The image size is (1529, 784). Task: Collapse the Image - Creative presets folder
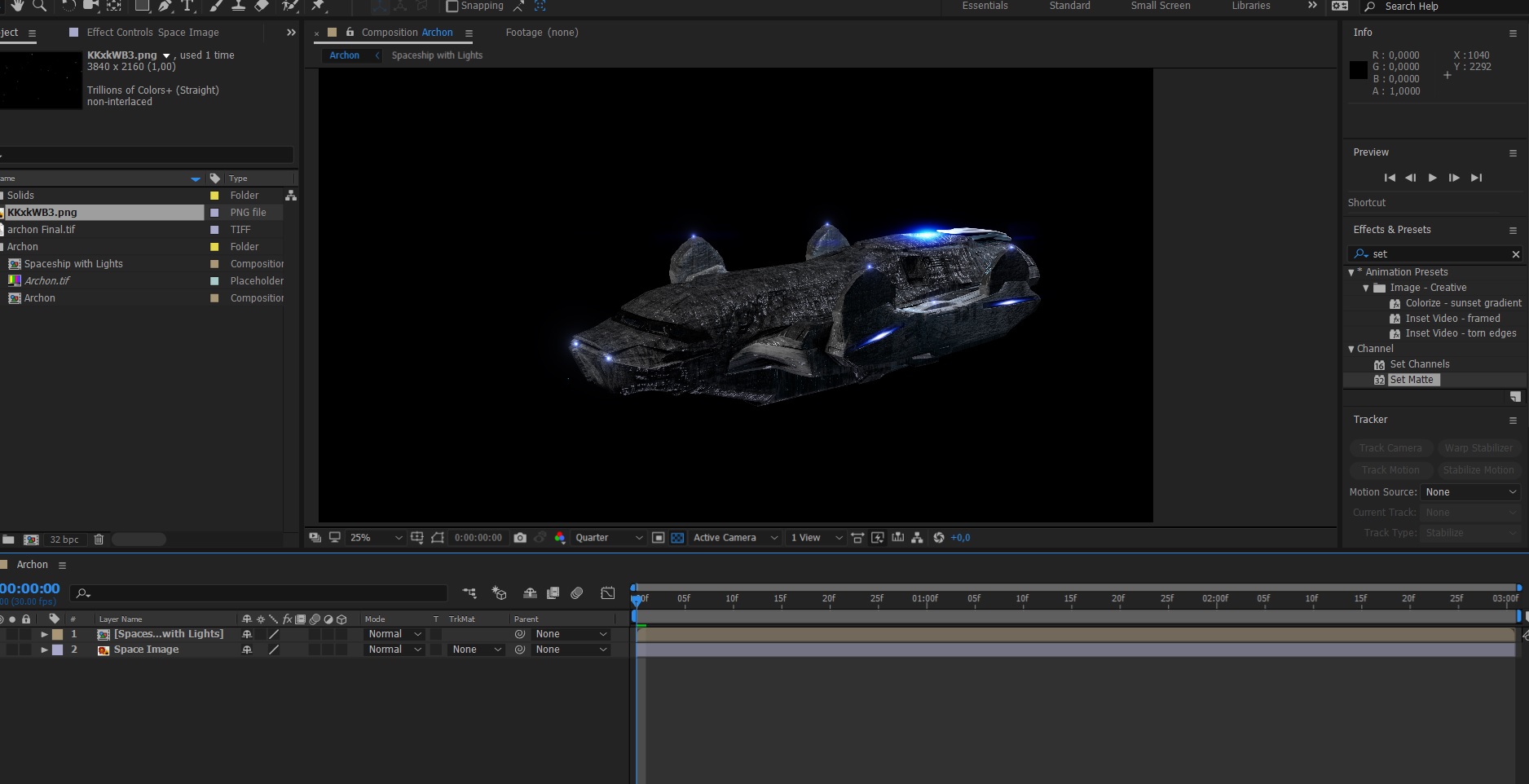click(x=1366, y=288)
